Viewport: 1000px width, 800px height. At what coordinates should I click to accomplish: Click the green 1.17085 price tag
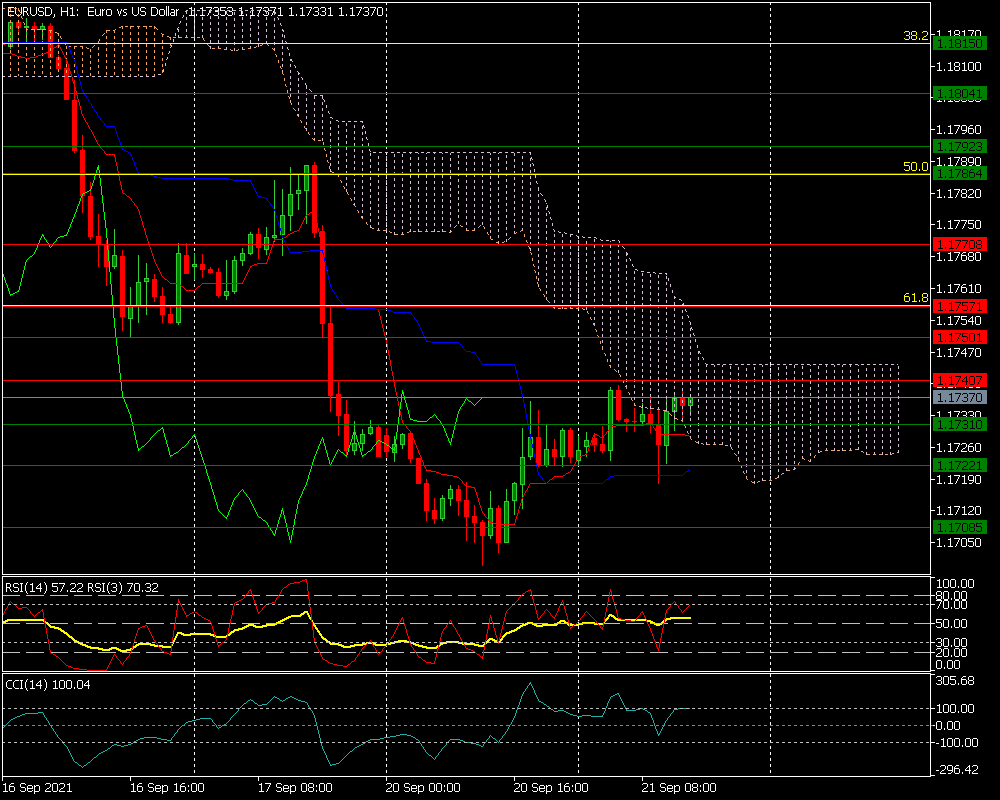point(959,528)
